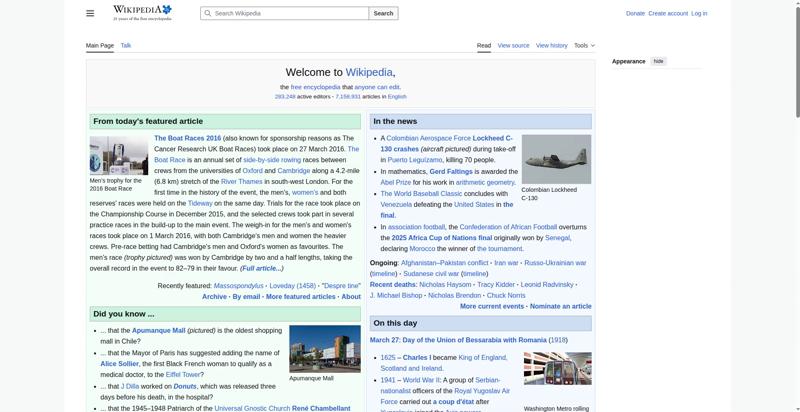Viewport: 800px width, 412px height.
Task: Open the Men's trophy thumbnail image
Action: [x=118, y=156]
